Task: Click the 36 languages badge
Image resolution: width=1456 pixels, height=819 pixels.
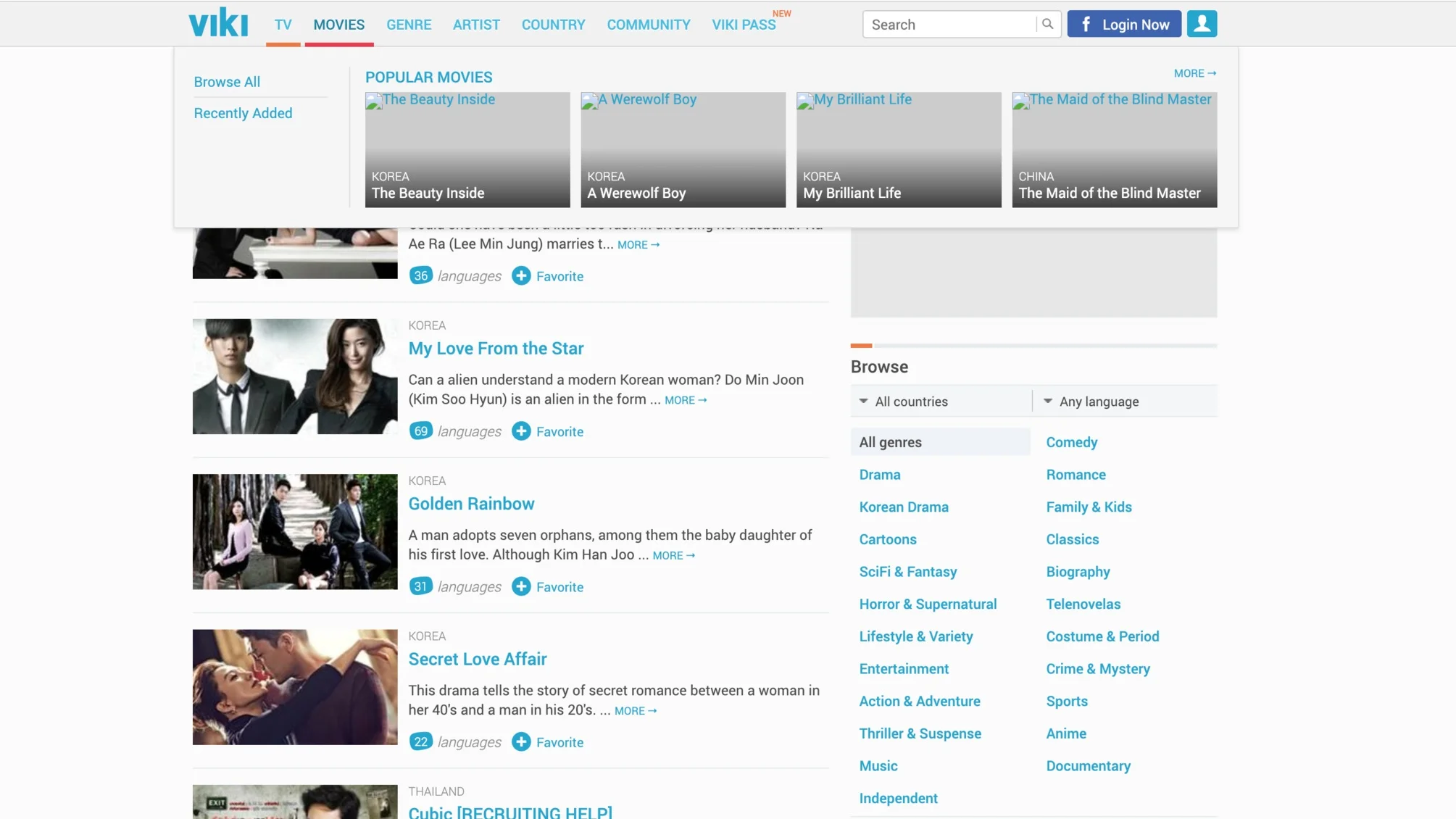Action: pos(420,276)
